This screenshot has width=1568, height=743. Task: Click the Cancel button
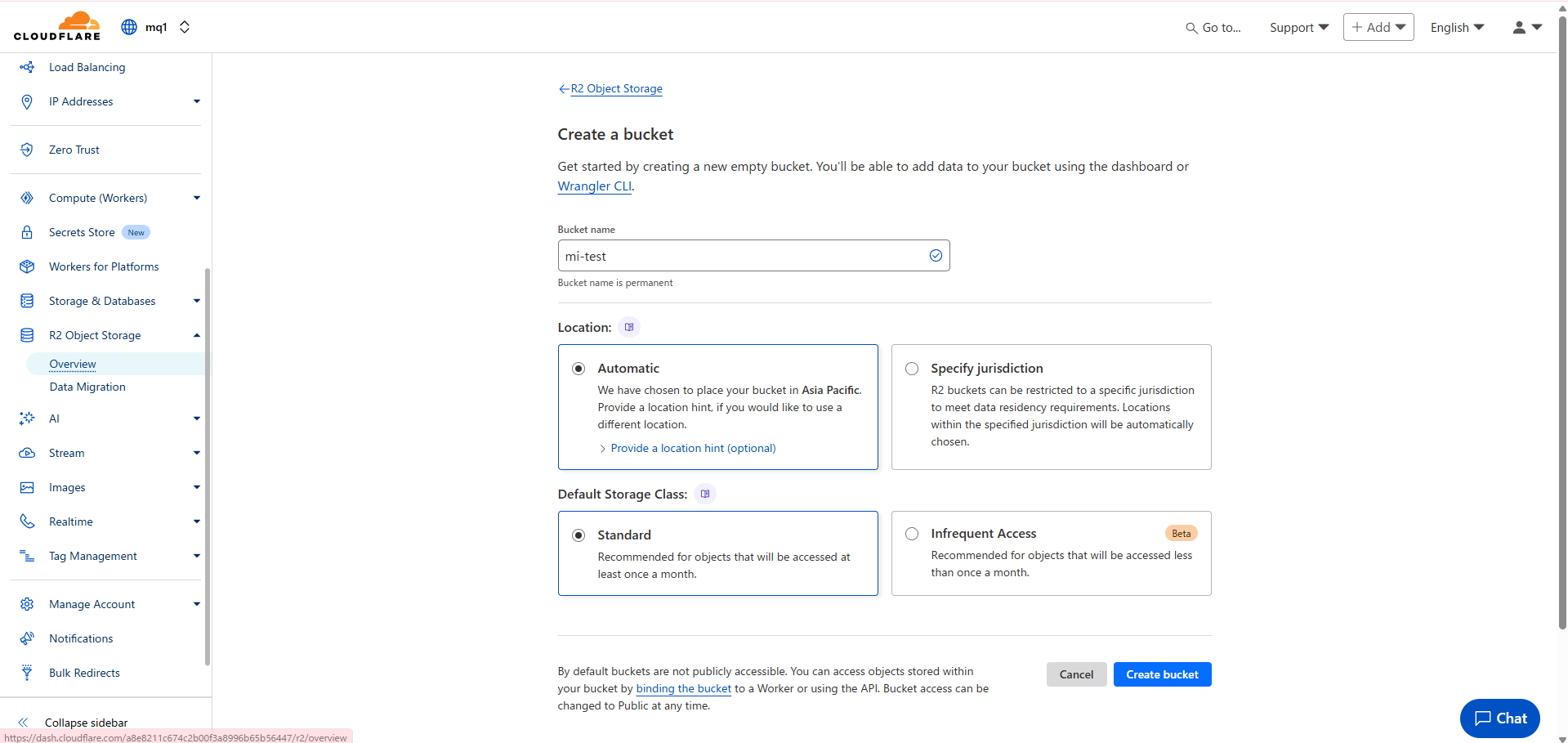pyautogui.click(x=1076, y=674)
